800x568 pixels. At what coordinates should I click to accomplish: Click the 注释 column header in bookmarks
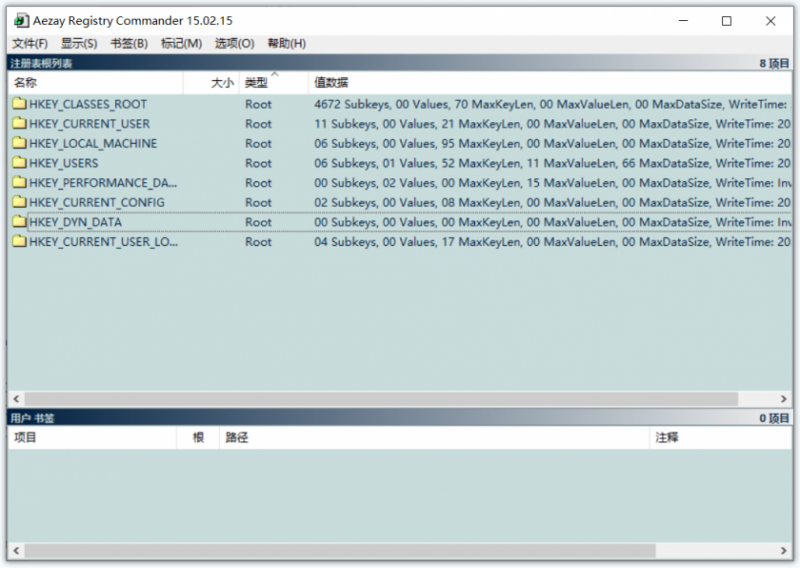pyautogui.click(x=720, y=437)
